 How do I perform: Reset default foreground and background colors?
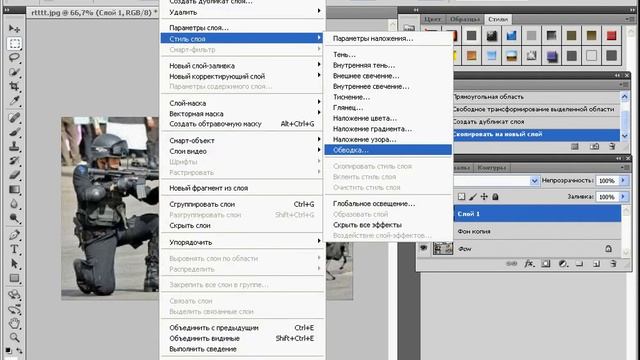pos(9,350)
